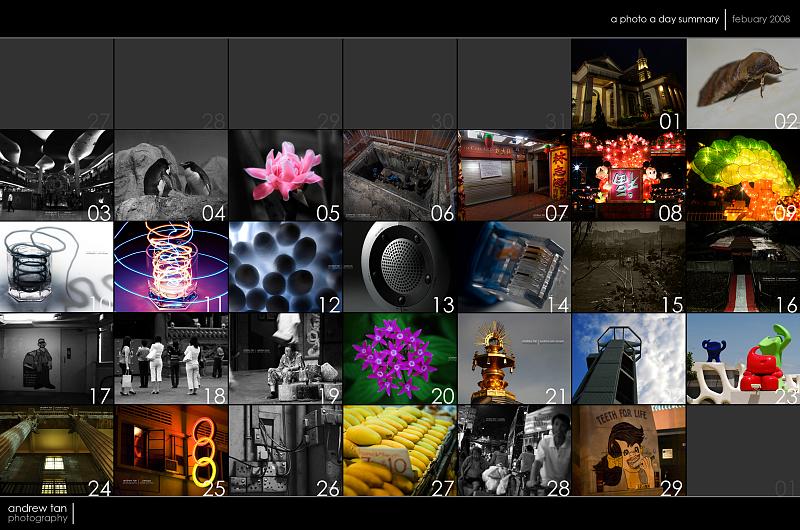Open the Teeth For Life poster photo

(x=628, y=450)
